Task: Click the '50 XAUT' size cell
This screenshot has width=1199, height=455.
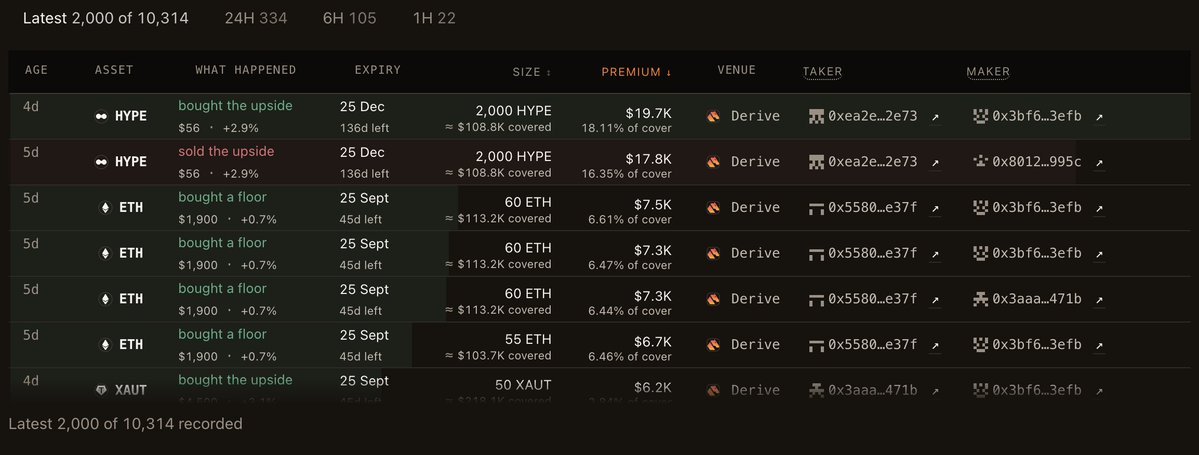Action: pos(522,385)
